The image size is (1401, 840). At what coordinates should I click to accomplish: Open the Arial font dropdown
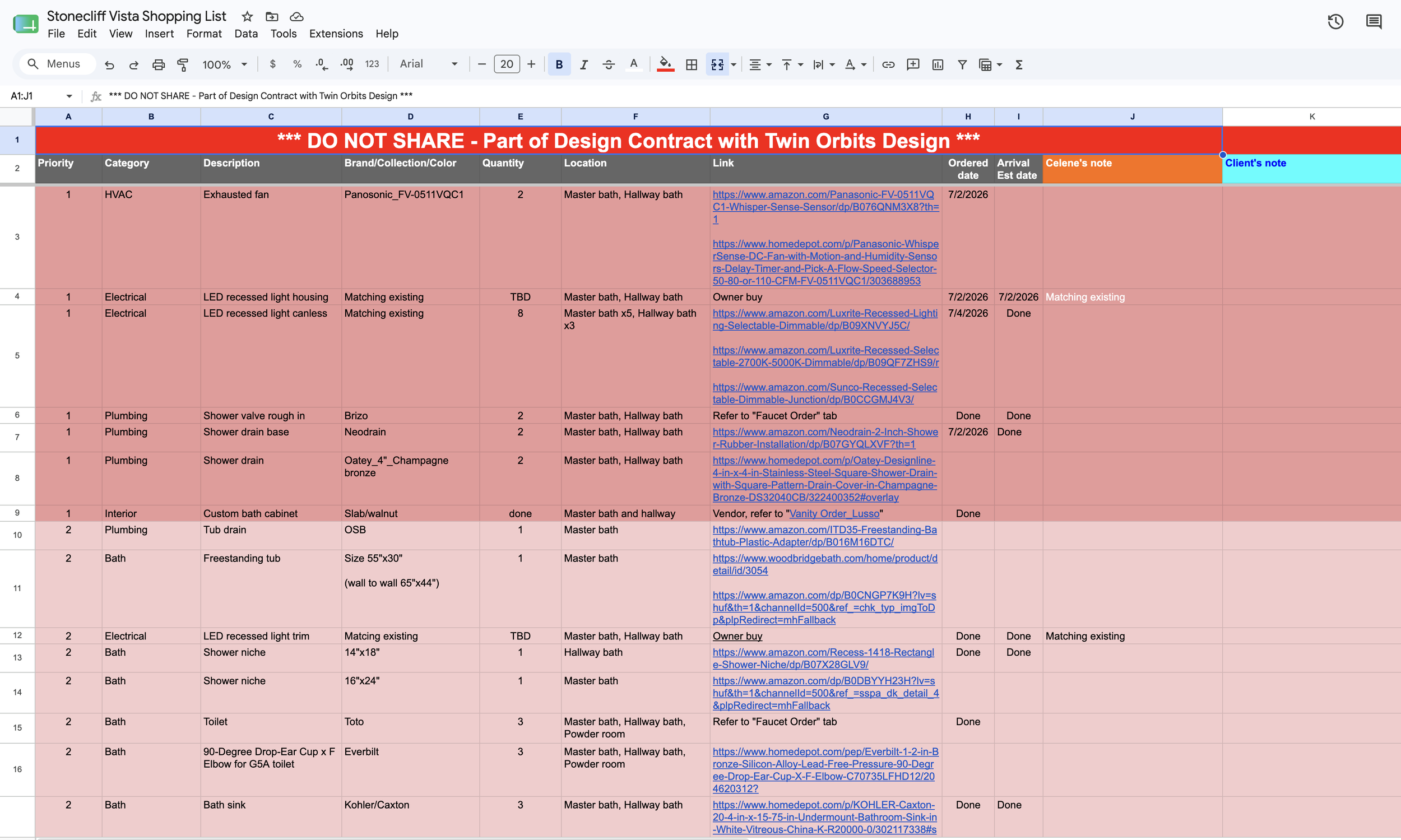coord(428,64)
